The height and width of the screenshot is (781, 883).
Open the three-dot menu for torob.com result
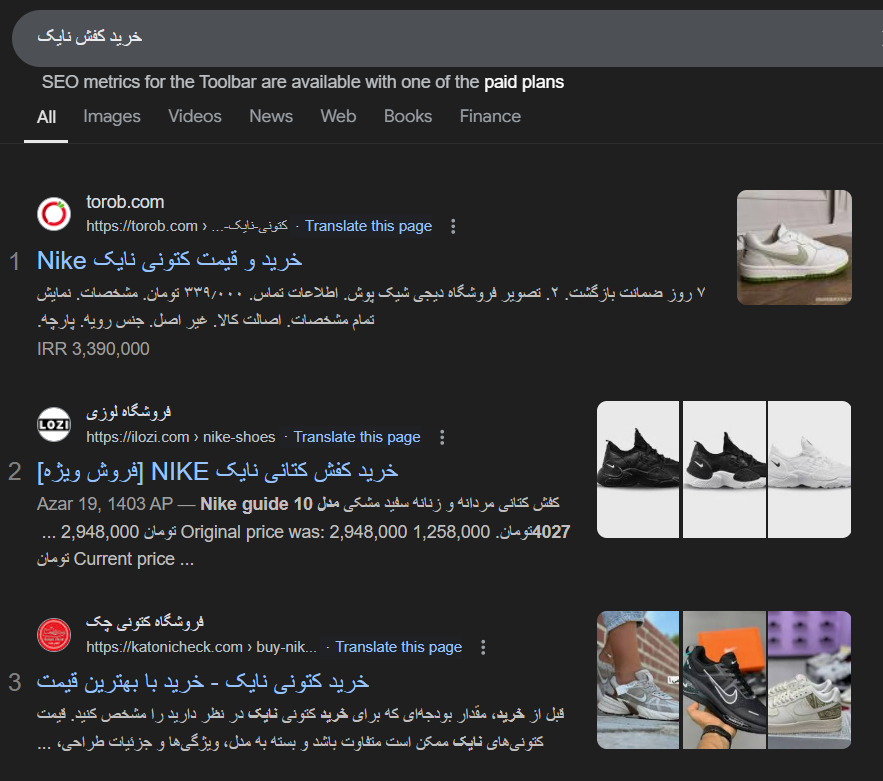click(x=453, y=226)
